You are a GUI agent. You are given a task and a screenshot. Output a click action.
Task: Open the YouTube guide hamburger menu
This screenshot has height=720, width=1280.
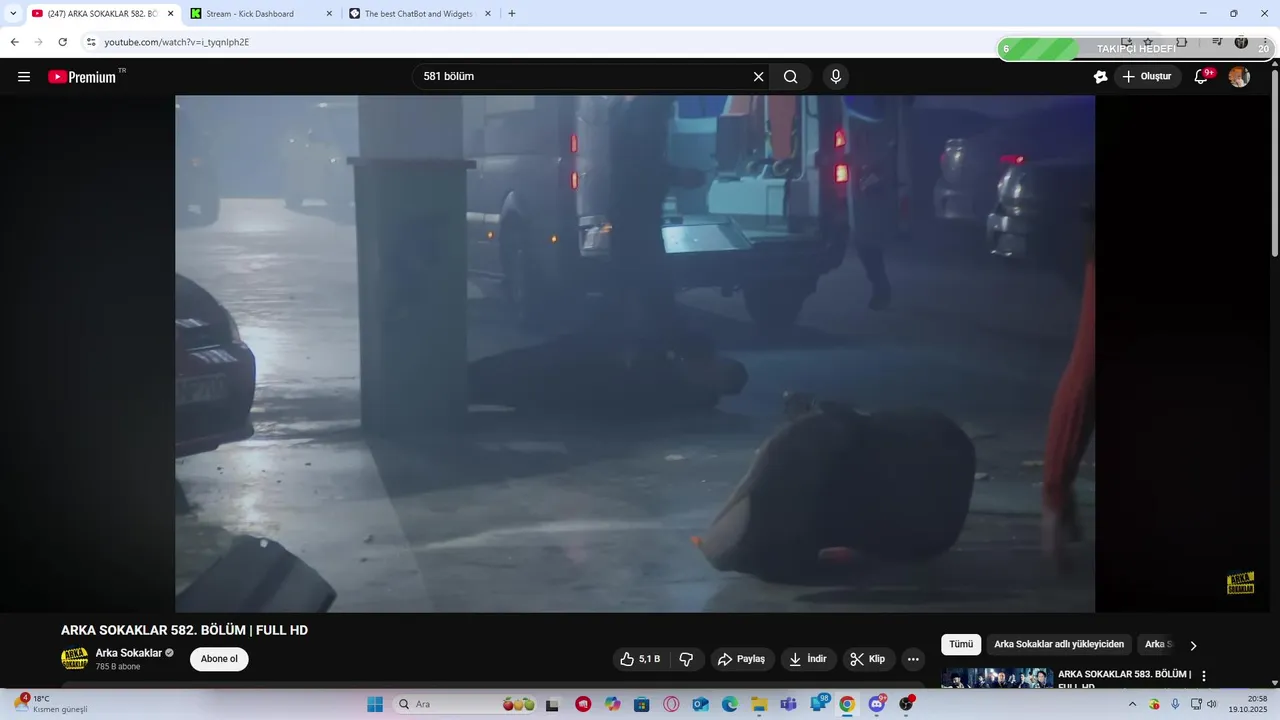24,77
